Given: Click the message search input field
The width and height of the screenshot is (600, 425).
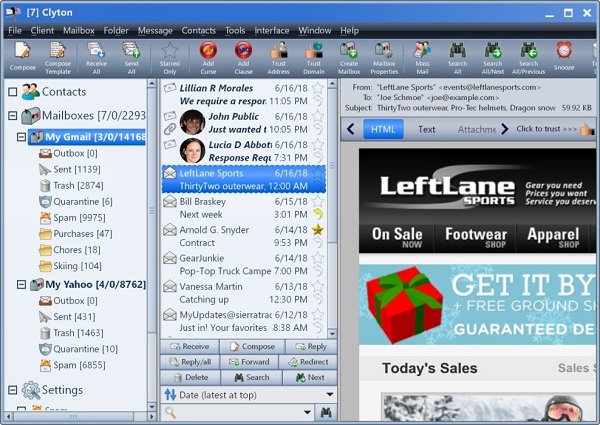Looking at the screenshot, I should (x=239, y=412).
